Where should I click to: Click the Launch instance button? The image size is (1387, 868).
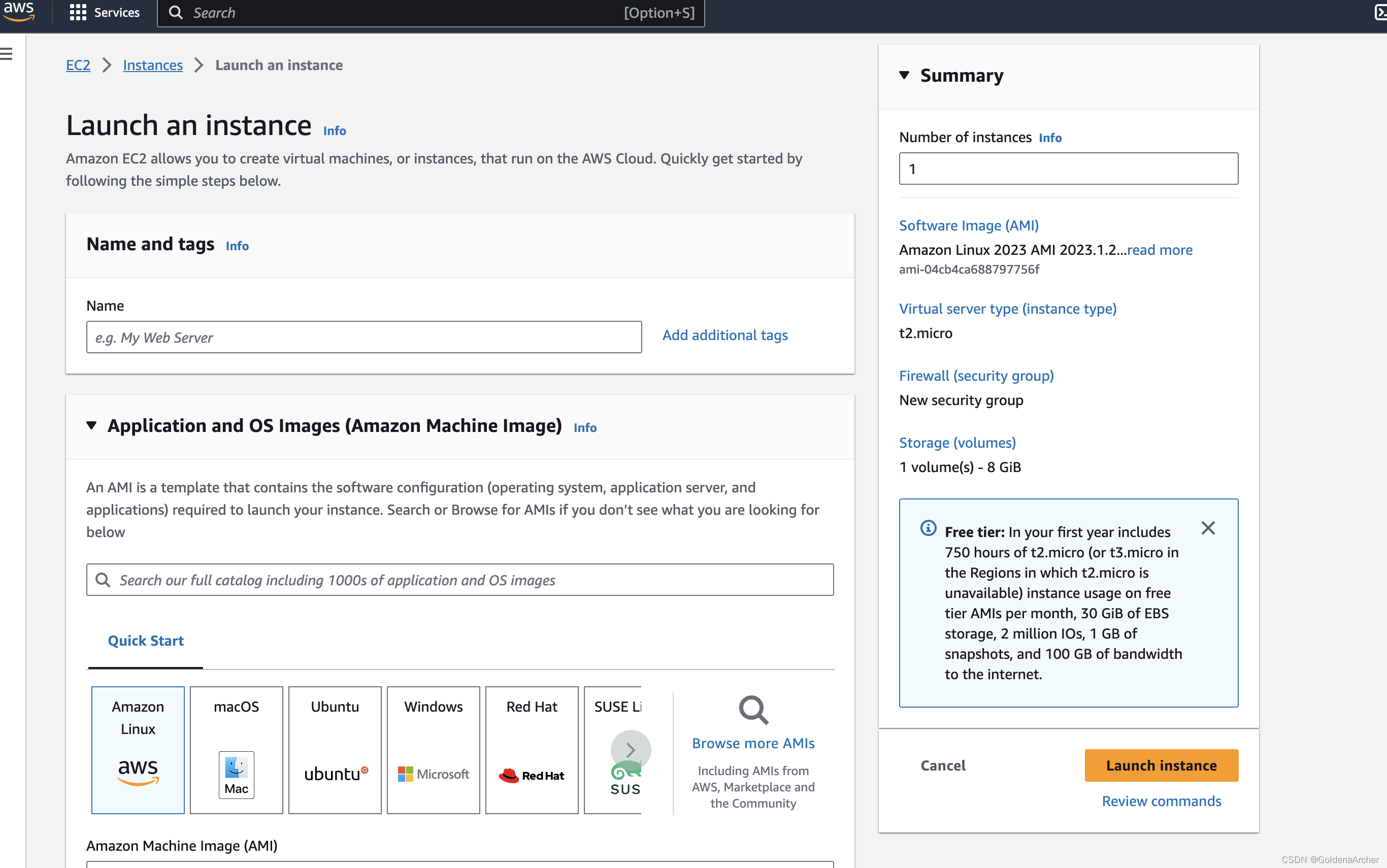pyautogui.click(x=1162, y=766)
